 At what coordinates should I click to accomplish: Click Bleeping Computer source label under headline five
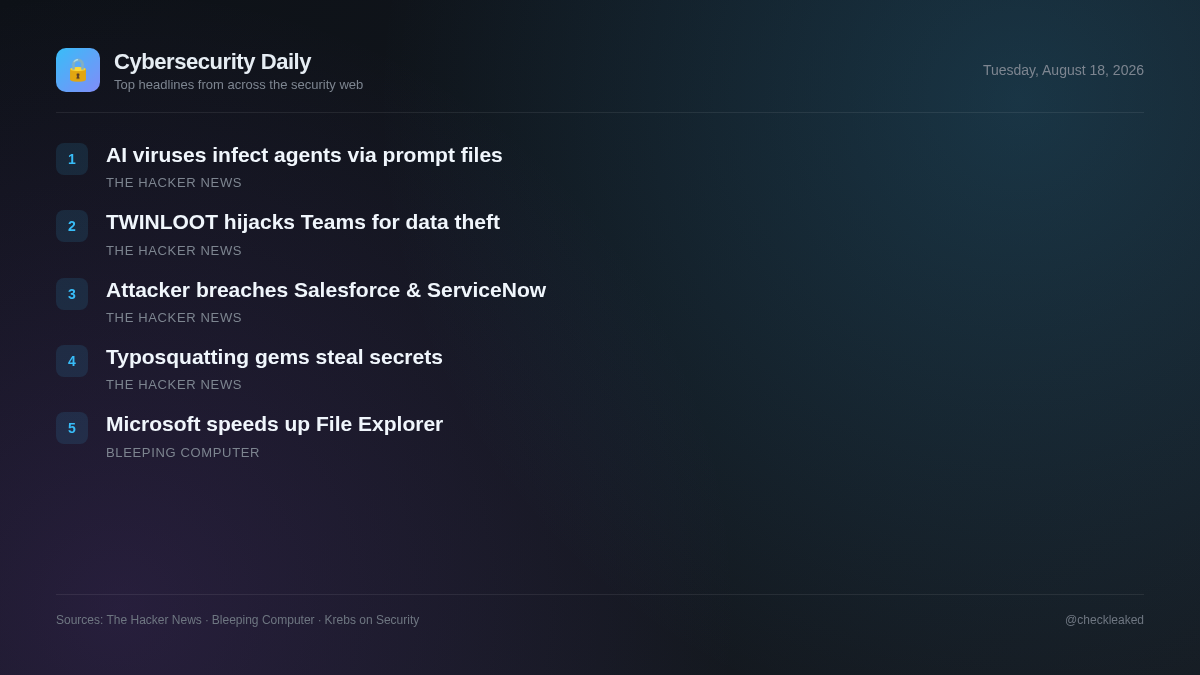pos(183,453)
